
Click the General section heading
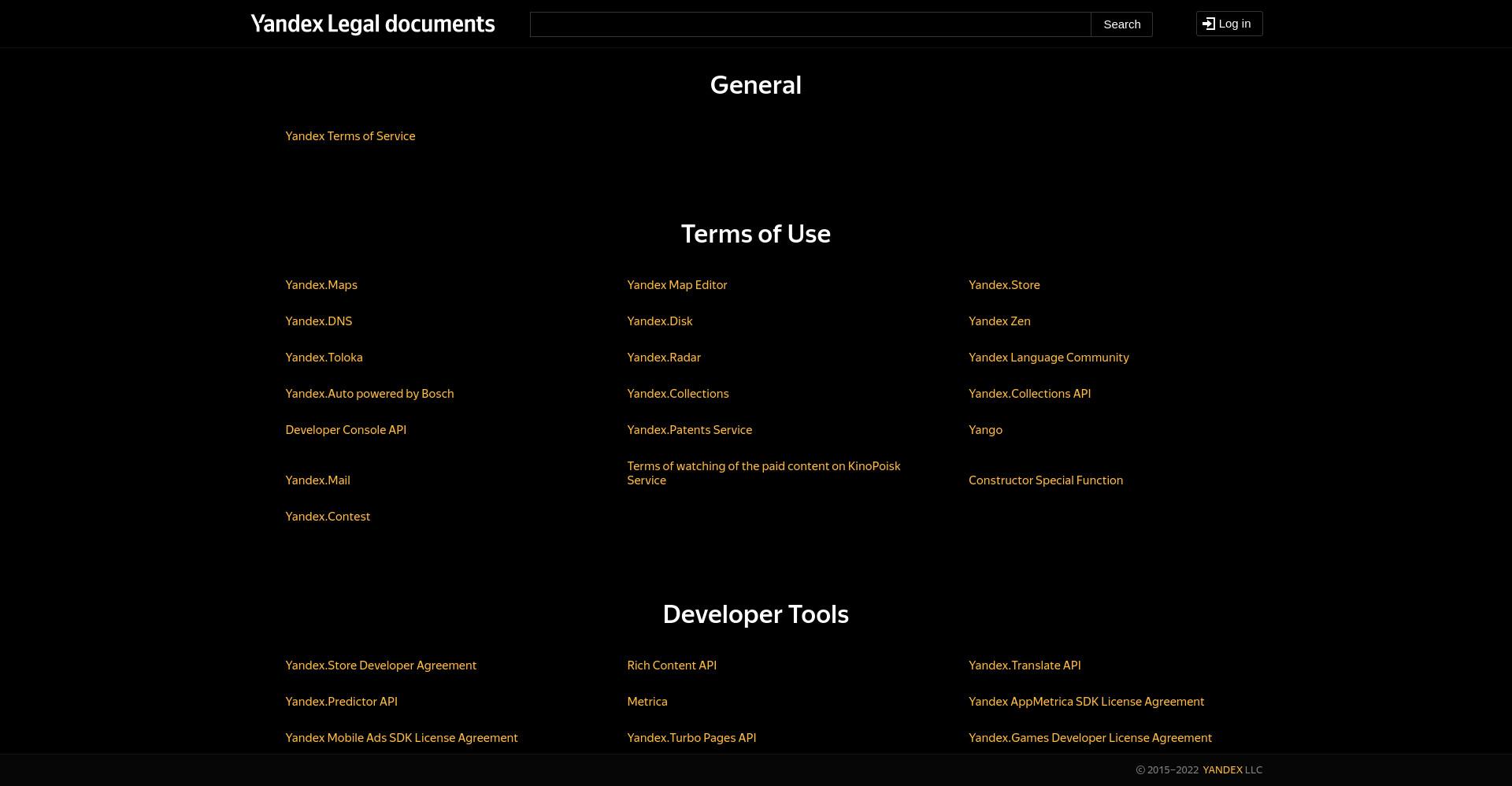point(756,85)
